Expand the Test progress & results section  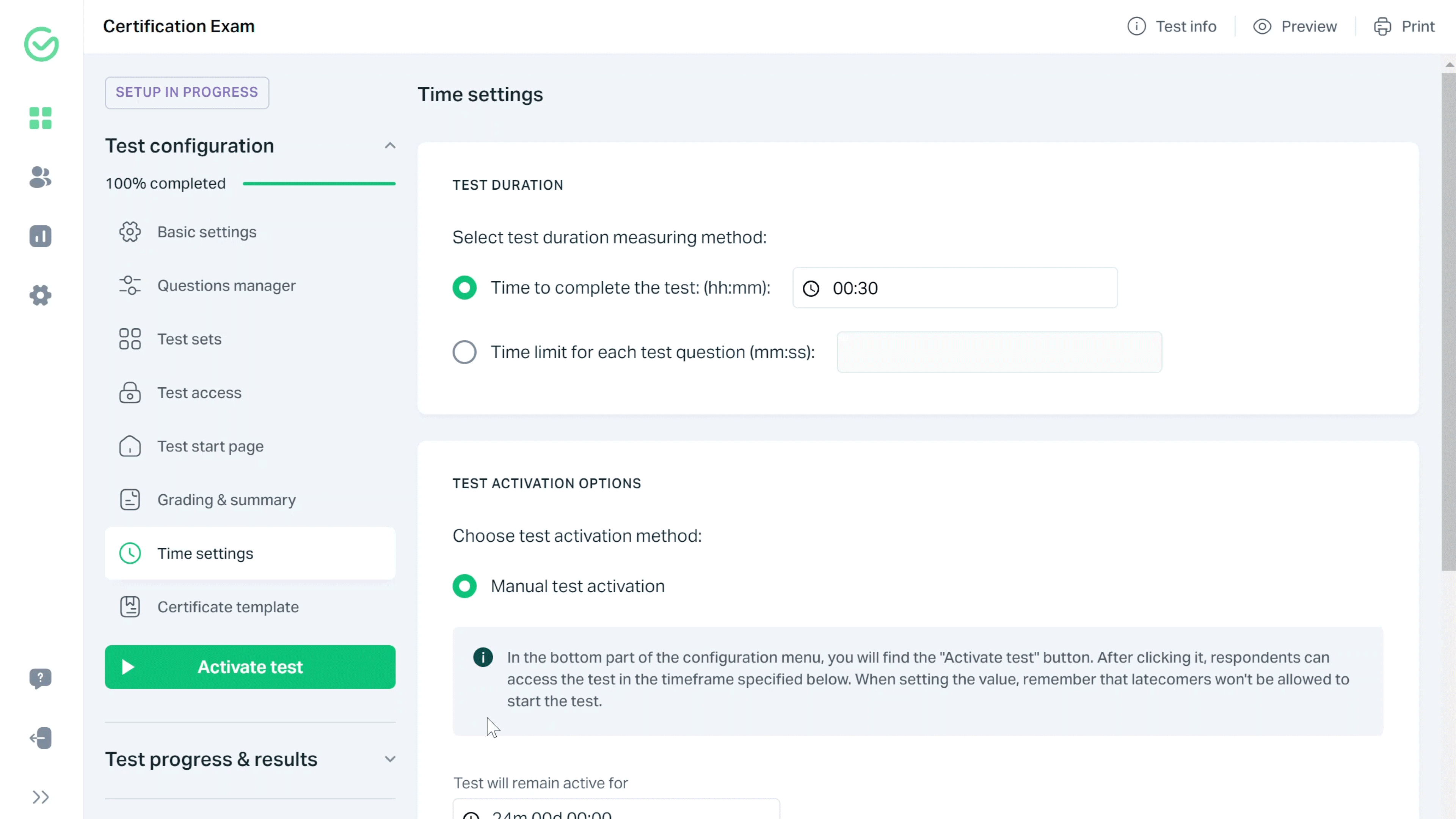(x=390, y=758)
